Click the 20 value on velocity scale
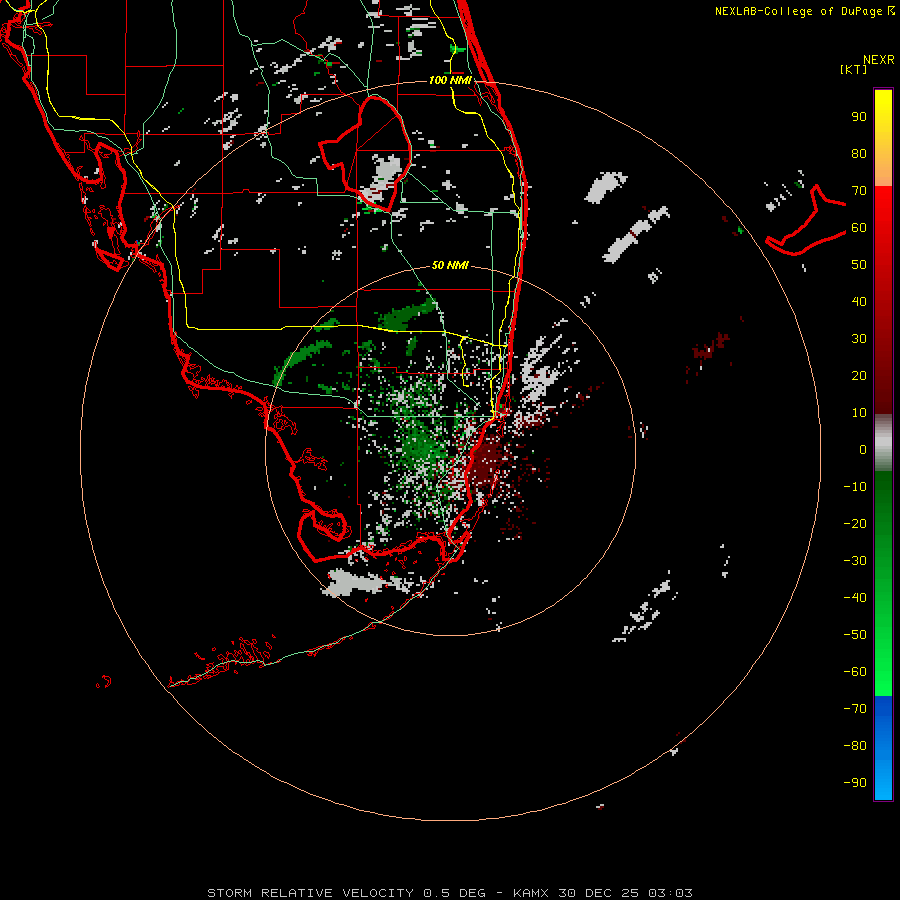 click(859, 376)
